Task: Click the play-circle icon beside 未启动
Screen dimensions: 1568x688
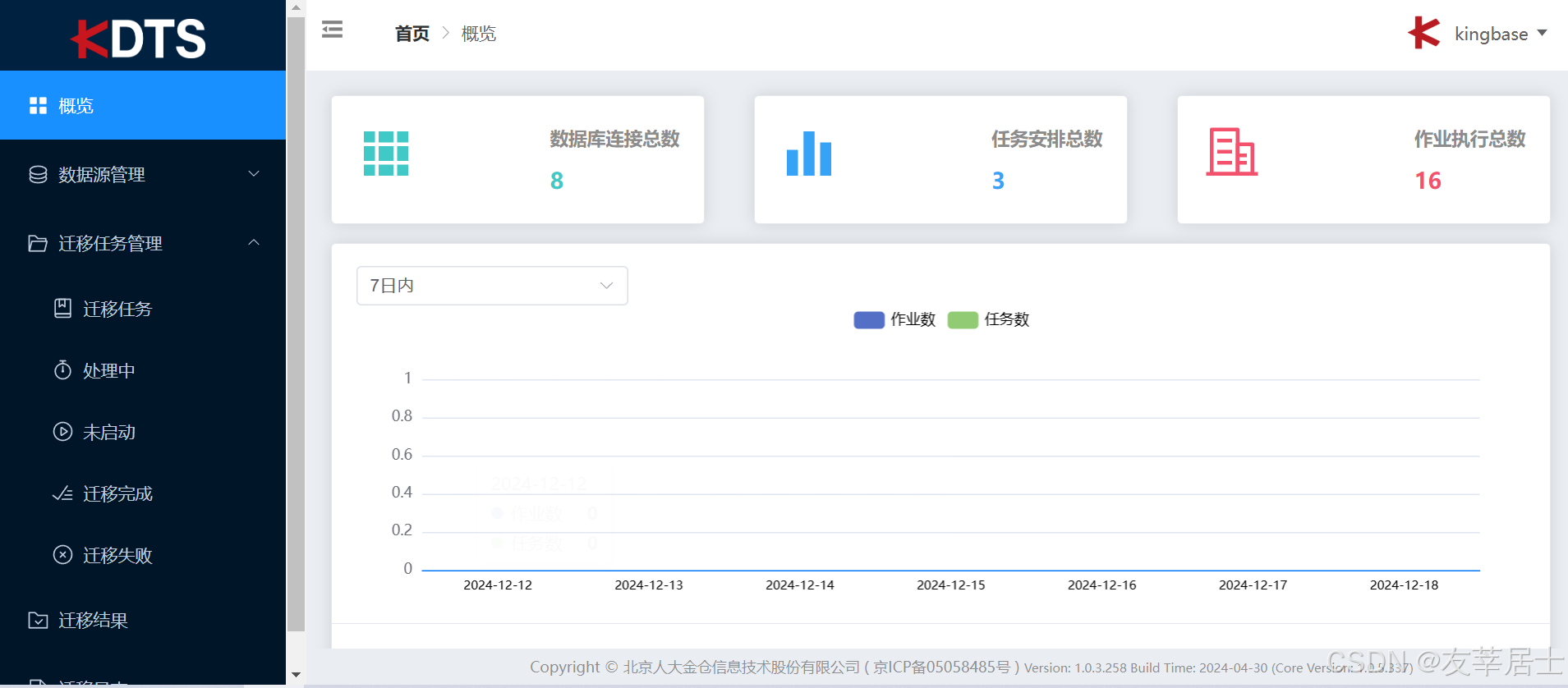Action: (62, 432)
